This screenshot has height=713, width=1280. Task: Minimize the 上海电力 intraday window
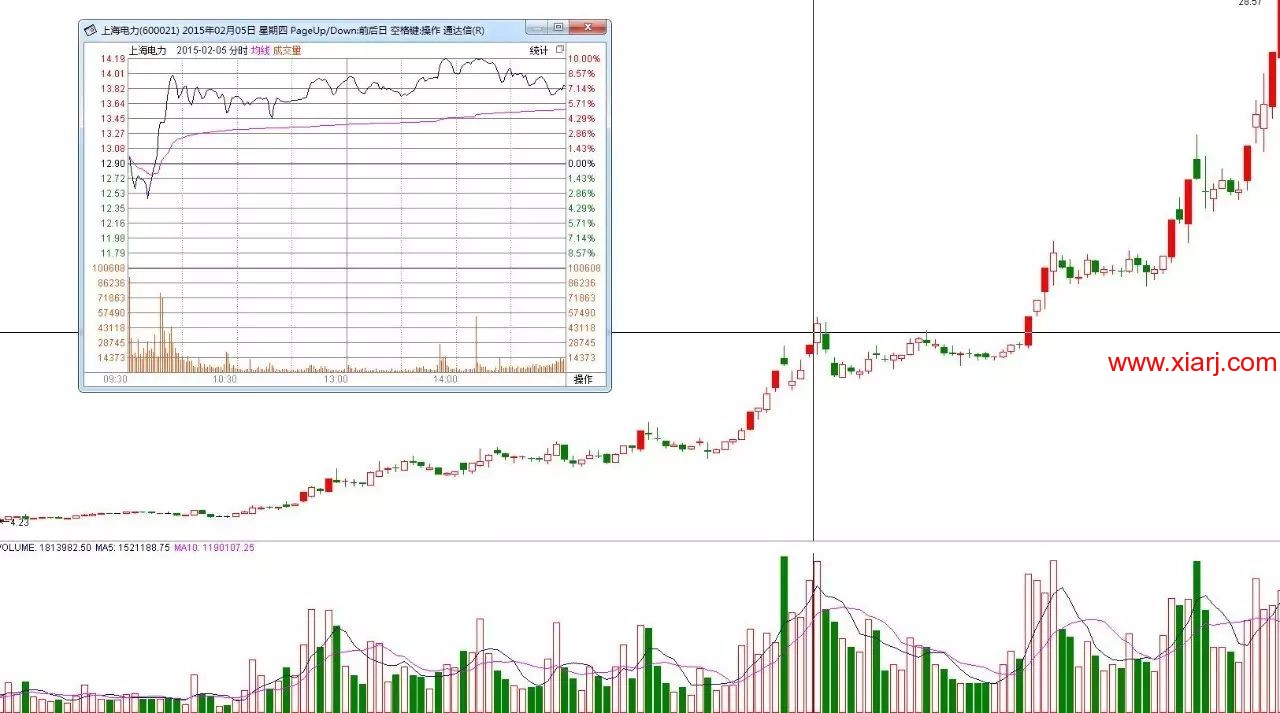click(536, 28)
